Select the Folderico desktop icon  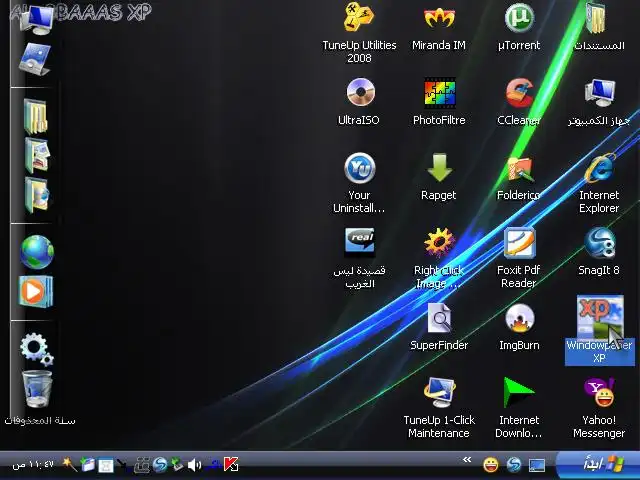click(x=518, y=177)
